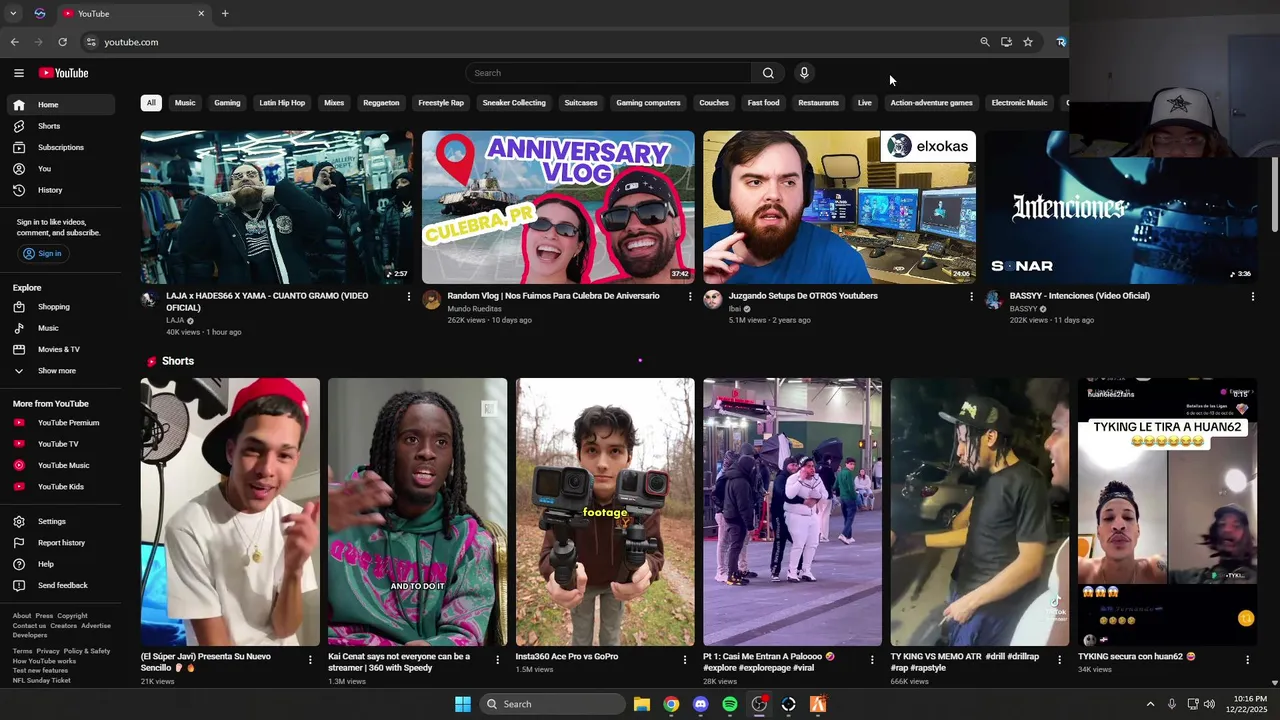Click the Windows taskbar Search box
The width and height of the screenshot is (1280, 720).
click(x=551, y=704)
